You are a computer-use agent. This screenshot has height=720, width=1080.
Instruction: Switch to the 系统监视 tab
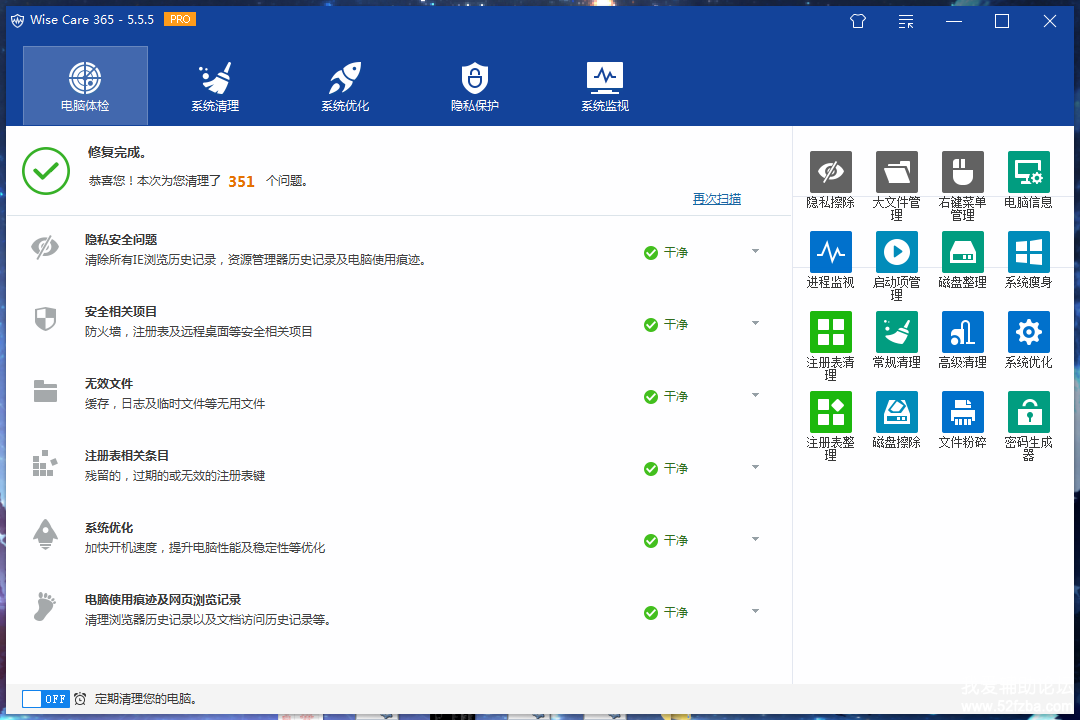pyautogui.click(x=605, y=85)
